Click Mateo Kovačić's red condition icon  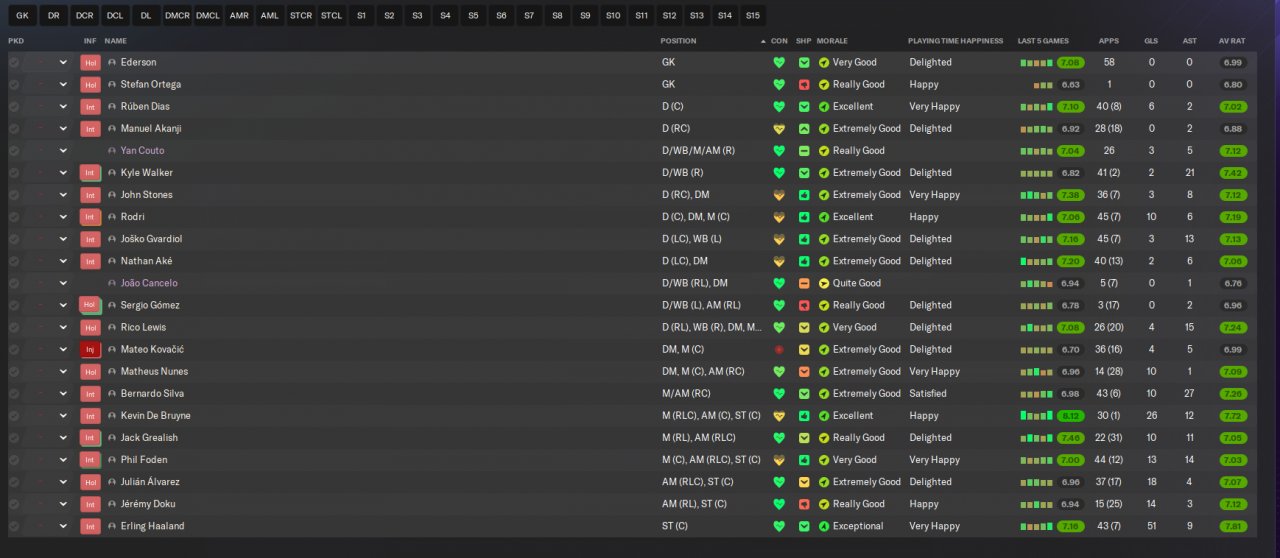(779, 349)
